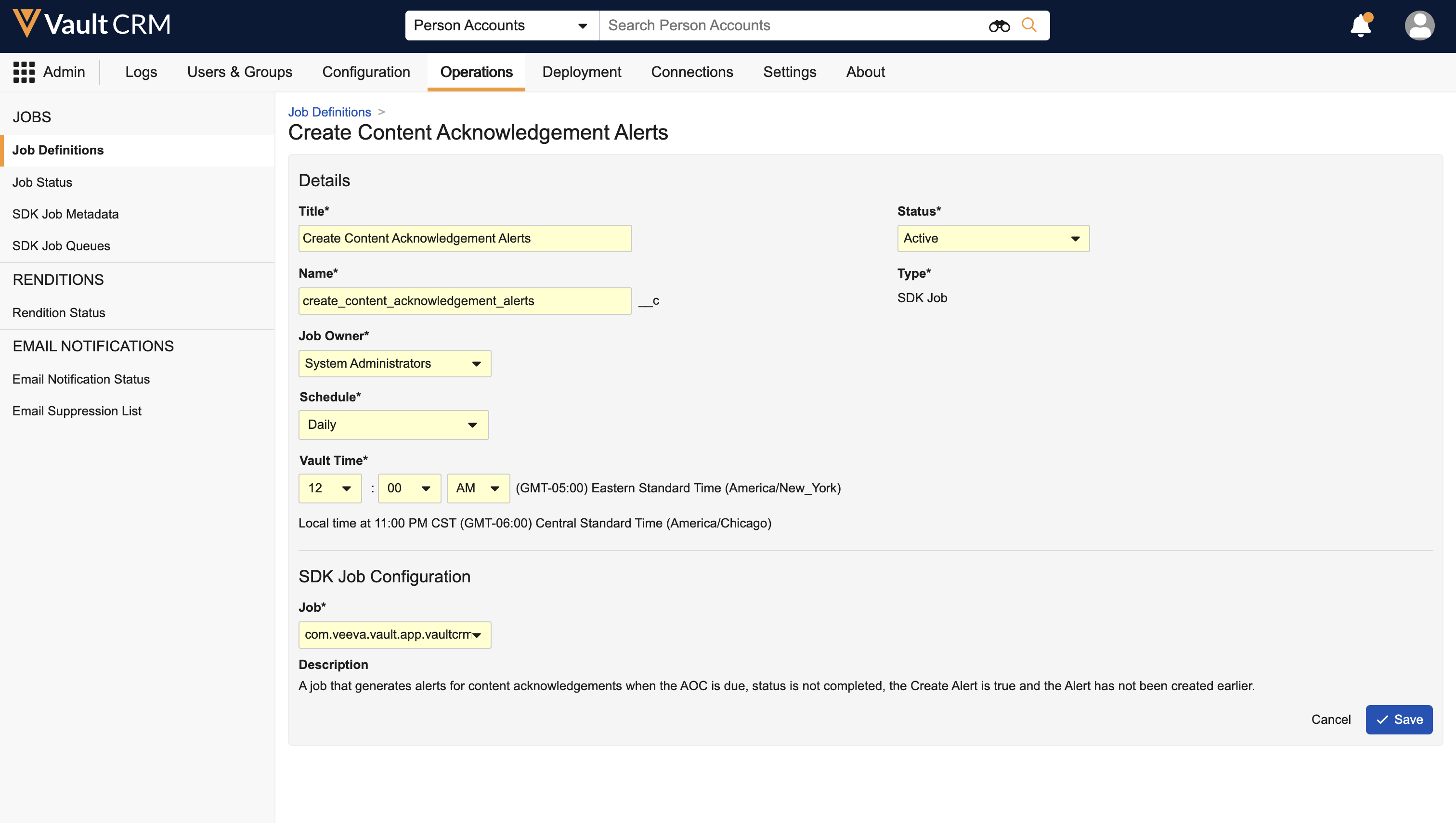This screenshot has width=1456, height=823.
Task: Open the minutes dropdown showing 00
Action: 409,488
